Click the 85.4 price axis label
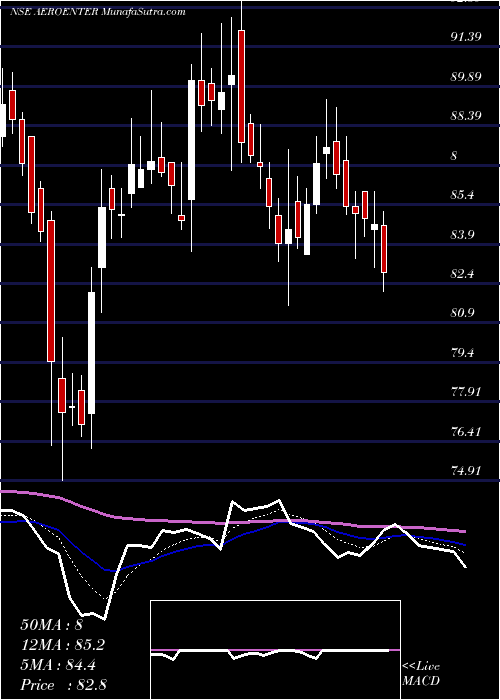 tap(462, 195)
